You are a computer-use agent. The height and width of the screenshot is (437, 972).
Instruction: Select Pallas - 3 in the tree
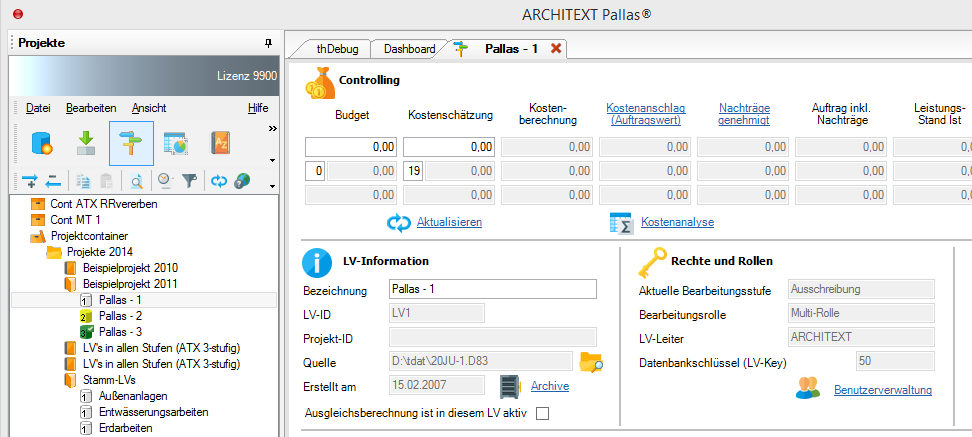(x=121, y=332)
